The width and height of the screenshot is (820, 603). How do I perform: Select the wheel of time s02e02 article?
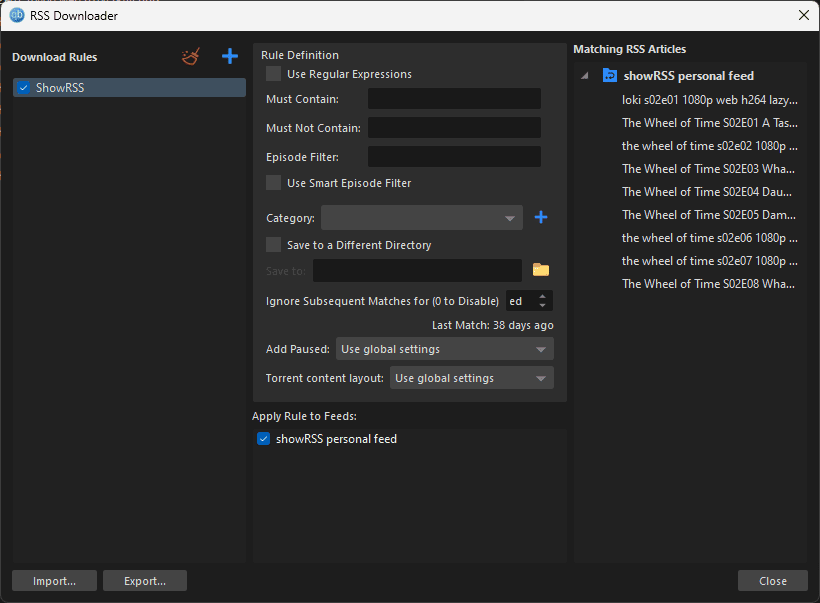point(710,145)
